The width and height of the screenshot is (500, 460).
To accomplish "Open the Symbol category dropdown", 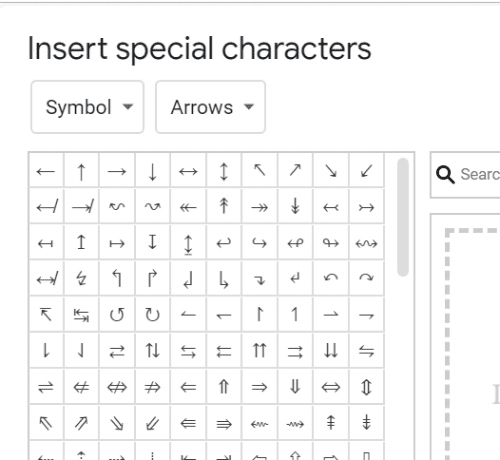I will click(87, 107).
